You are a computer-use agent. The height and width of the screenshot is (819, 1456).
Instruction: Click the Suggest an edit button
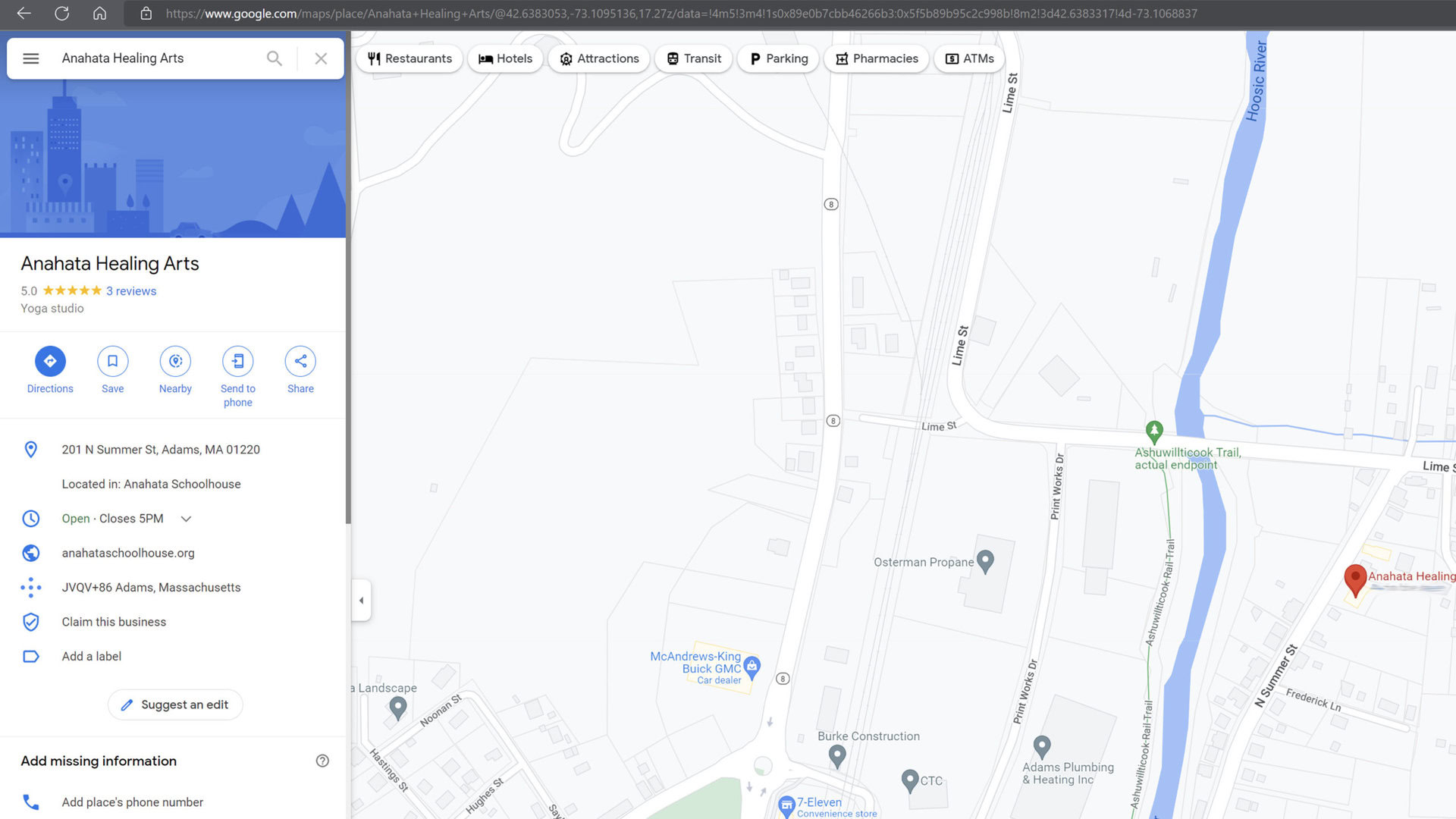(175, 704)
